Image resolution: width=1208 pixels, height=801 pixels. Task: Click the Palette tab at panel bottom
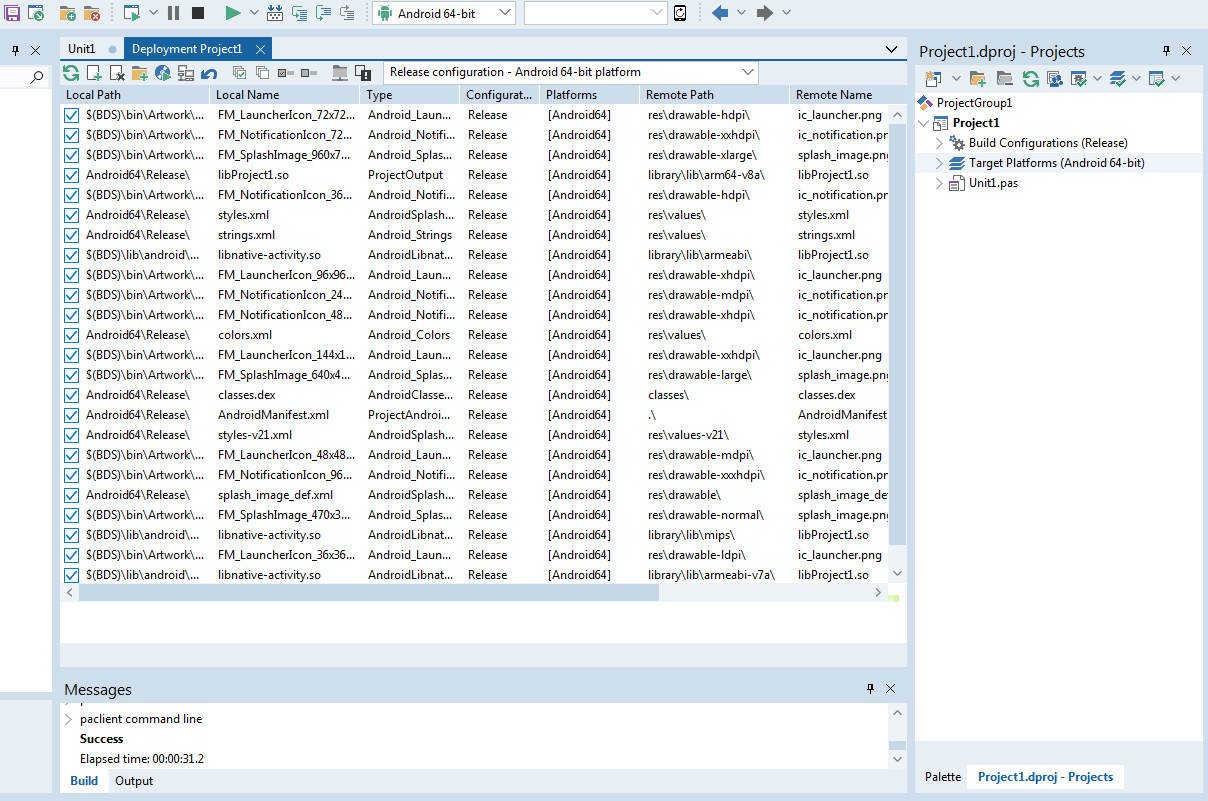(x=942, y=776)
